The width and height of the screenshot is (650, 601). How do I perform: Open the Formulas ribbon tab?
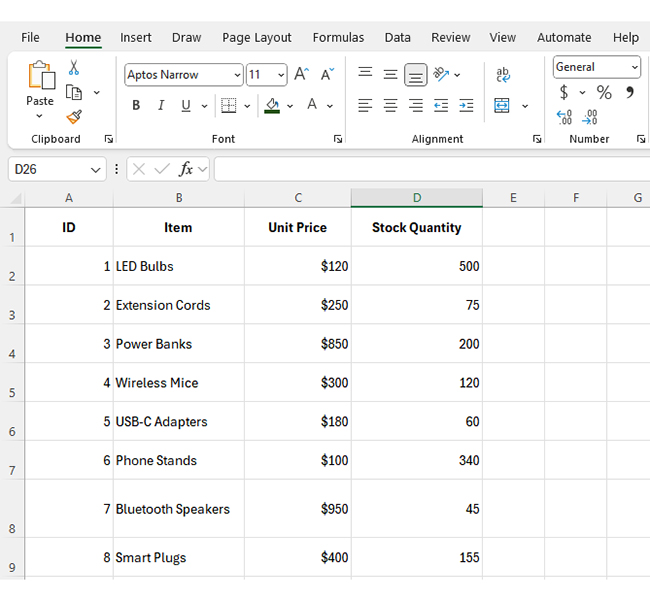[x=338, y=38]
